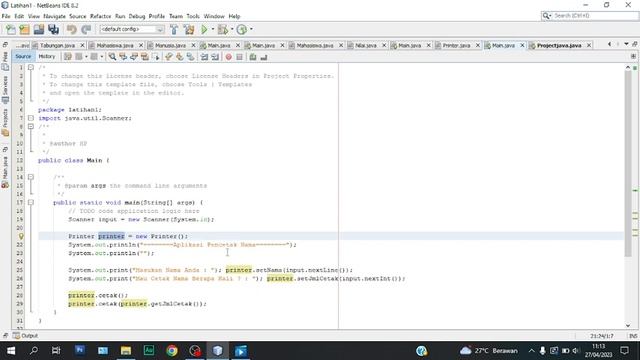Open the dropdown arrow next to Debug Project
The height and width of the screenshot is (360, 640).
pyautogui.click(x=232, y=29)
